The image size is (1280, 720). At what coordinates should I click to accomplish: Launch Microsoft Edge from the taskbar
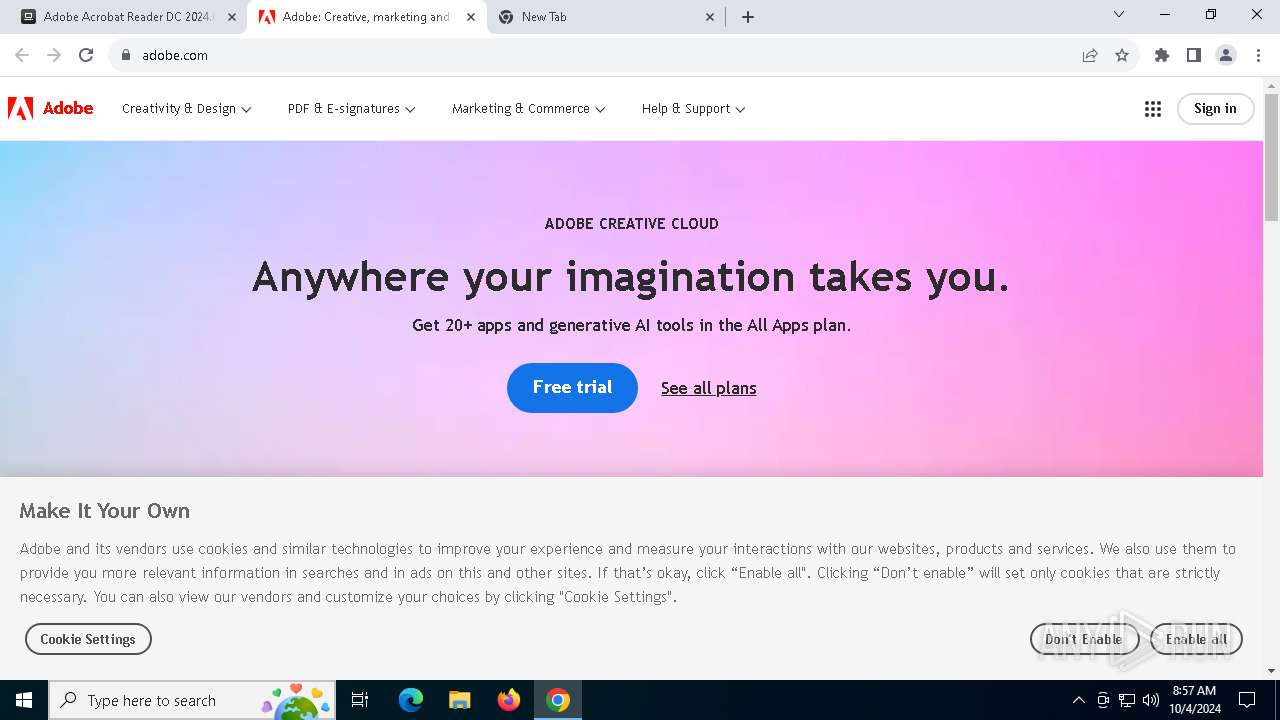pyautogui.click(x=411, y=700)
